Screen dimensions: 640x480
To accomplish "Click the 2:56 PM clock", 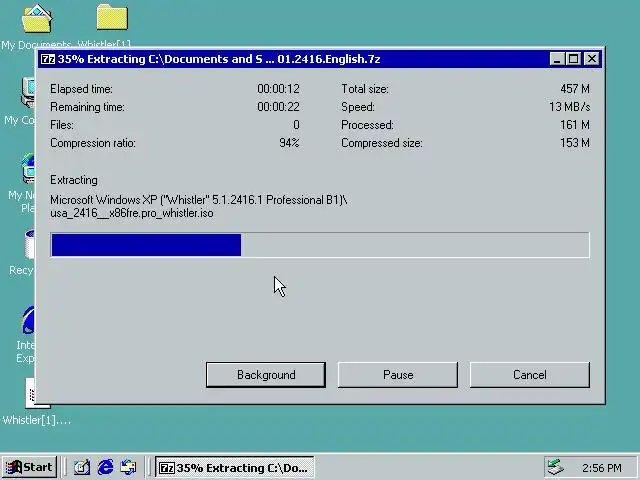I will (602, 468).
